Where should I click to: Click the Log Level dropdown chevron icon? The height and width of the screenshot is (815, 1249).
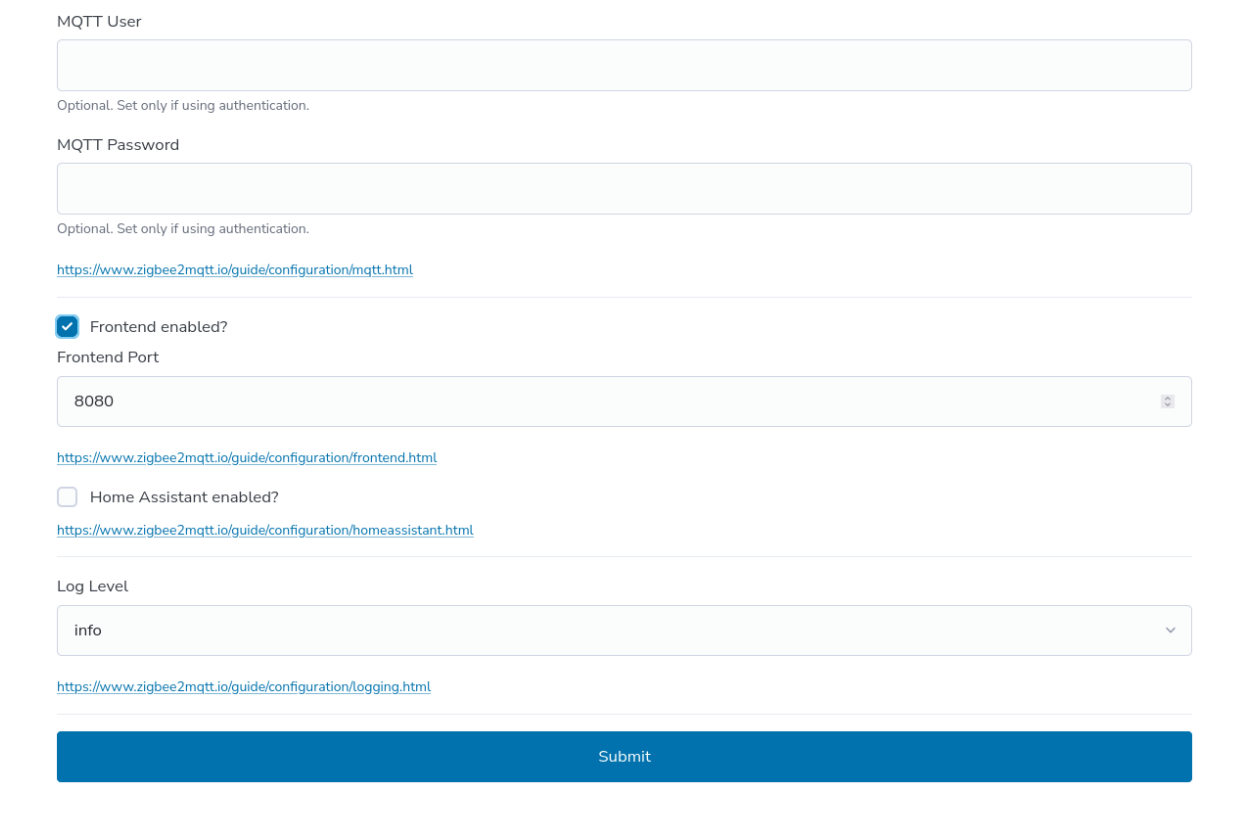point(1170,630)
